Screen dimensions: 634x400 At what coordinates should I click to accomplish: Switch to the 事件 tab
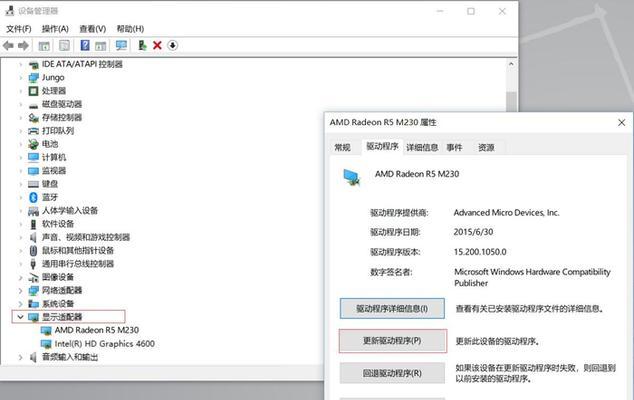pyautogui.click(x=454, y=148)
